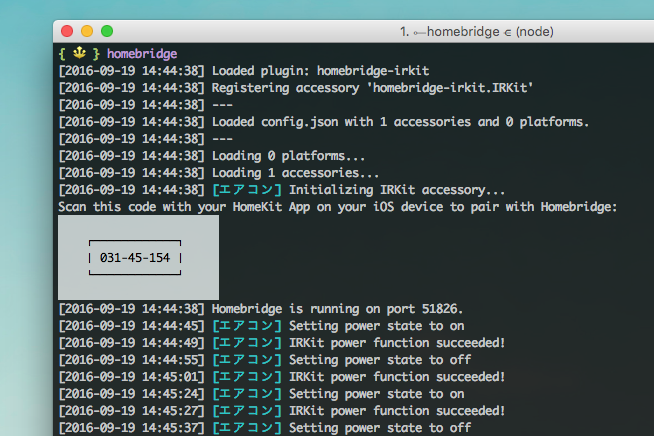Click the pairing code 031-45-154
This screenshot has width=654, height=436.
tap(135, 258)
